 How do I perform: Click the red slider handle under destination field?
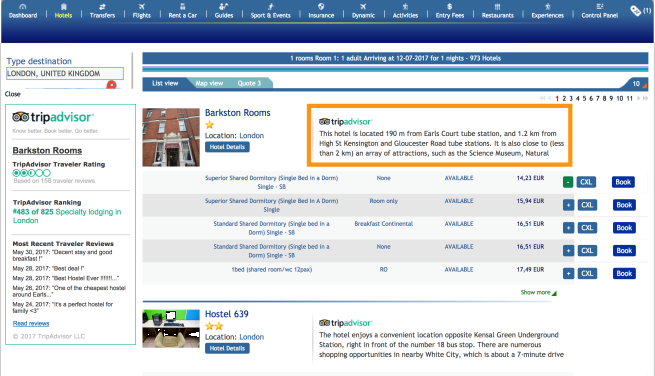tap(111, 85)
